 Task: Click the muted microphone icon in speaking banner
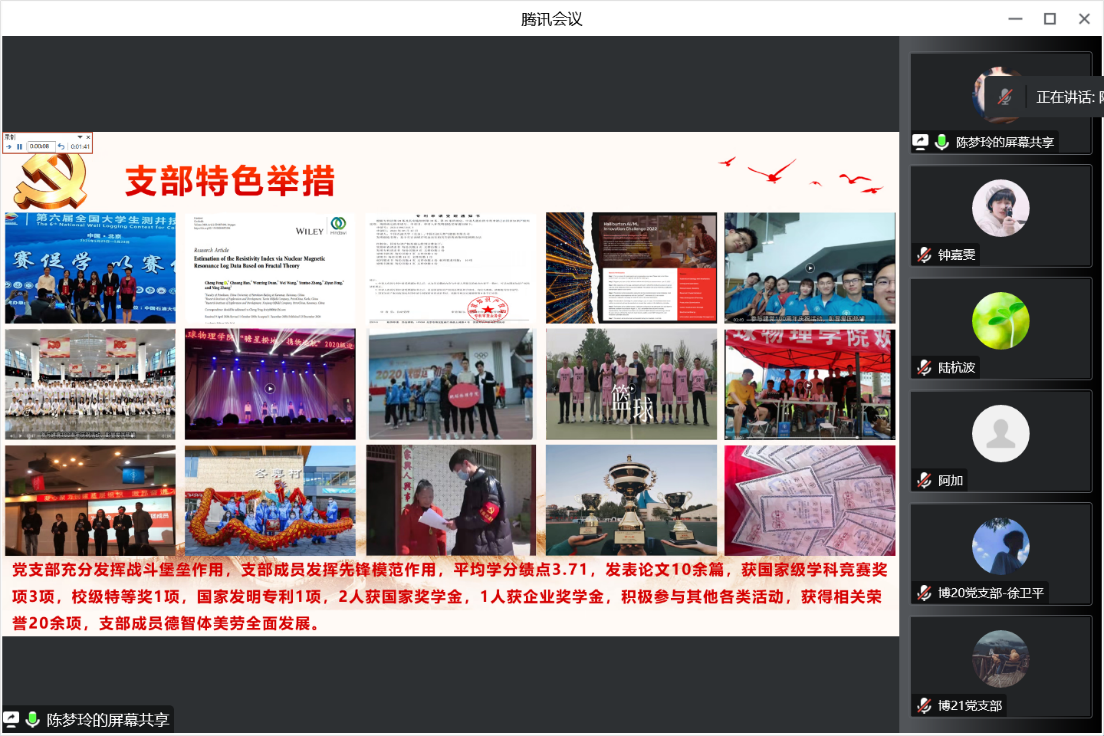[x=1006, y=97]
